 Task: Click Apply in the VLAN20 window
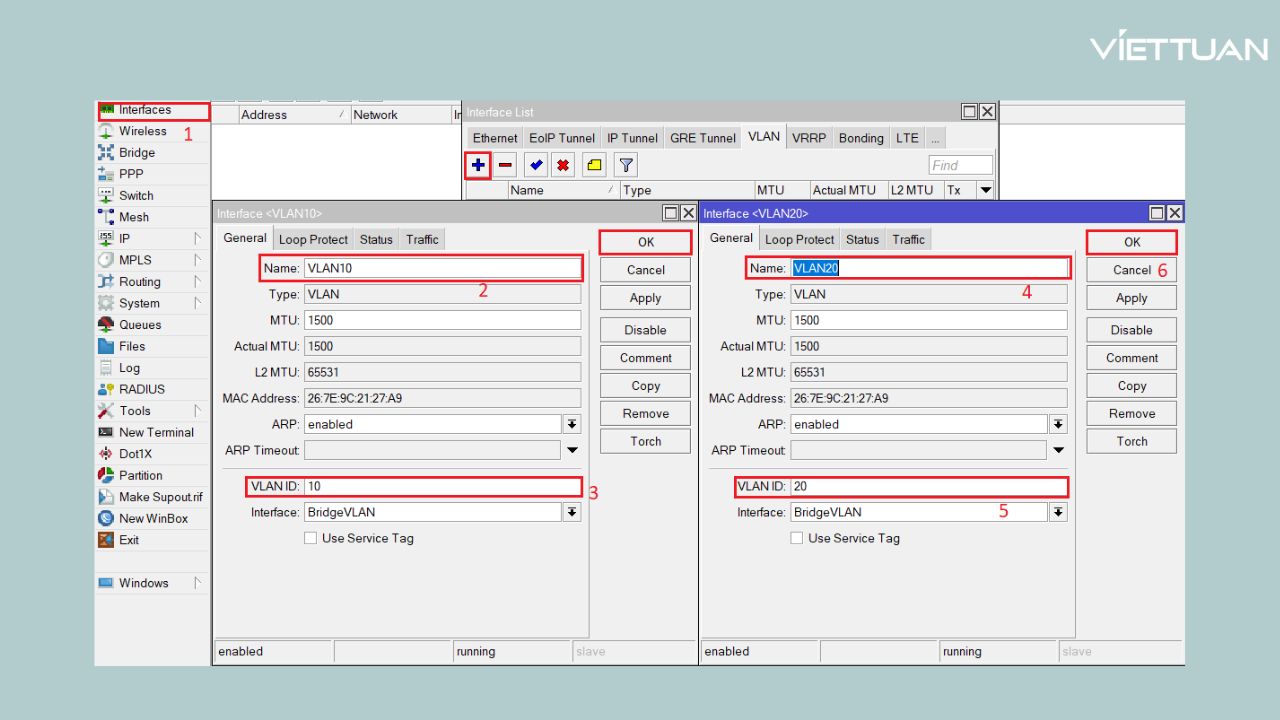click(x=1131, y=298)
